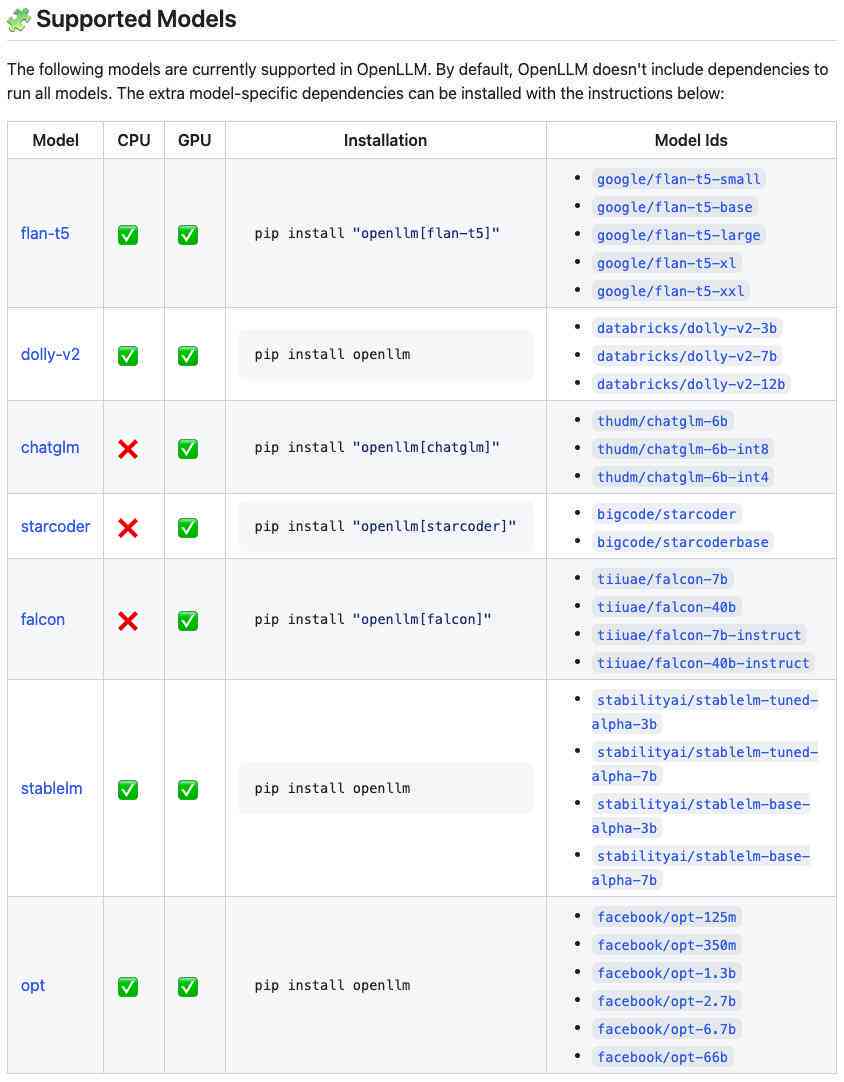Image resolution: width=844 pixels, height=1082 pixels.
Task: Click the facebook/opt-2.7b model ID
Action: [x=666, y=1001]
